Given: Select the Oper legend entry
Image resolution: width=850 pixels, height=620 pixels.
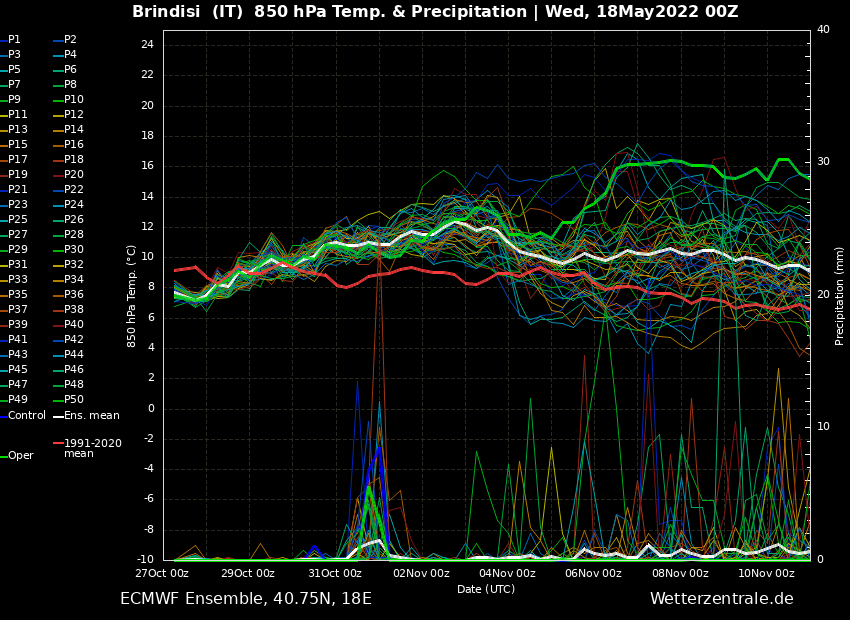Looking at the screenshot, I should pyautogui.click(x=20, y=456).
